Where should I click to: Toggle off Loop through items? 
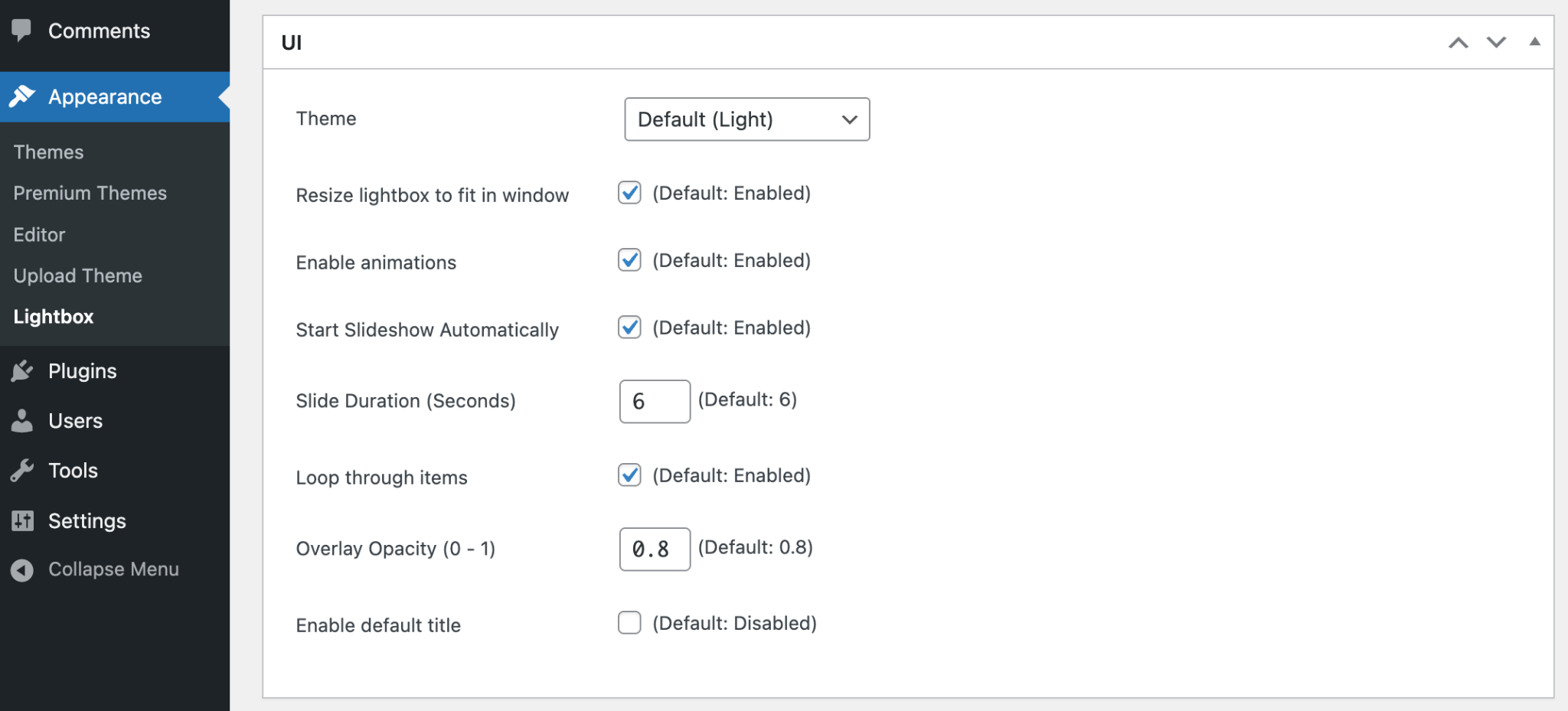pos(629,475)
